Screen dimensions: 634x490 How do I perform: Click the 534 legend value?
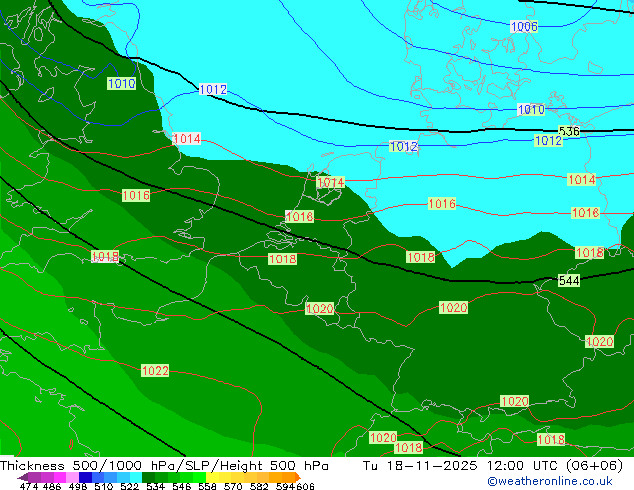pos(155,486)
